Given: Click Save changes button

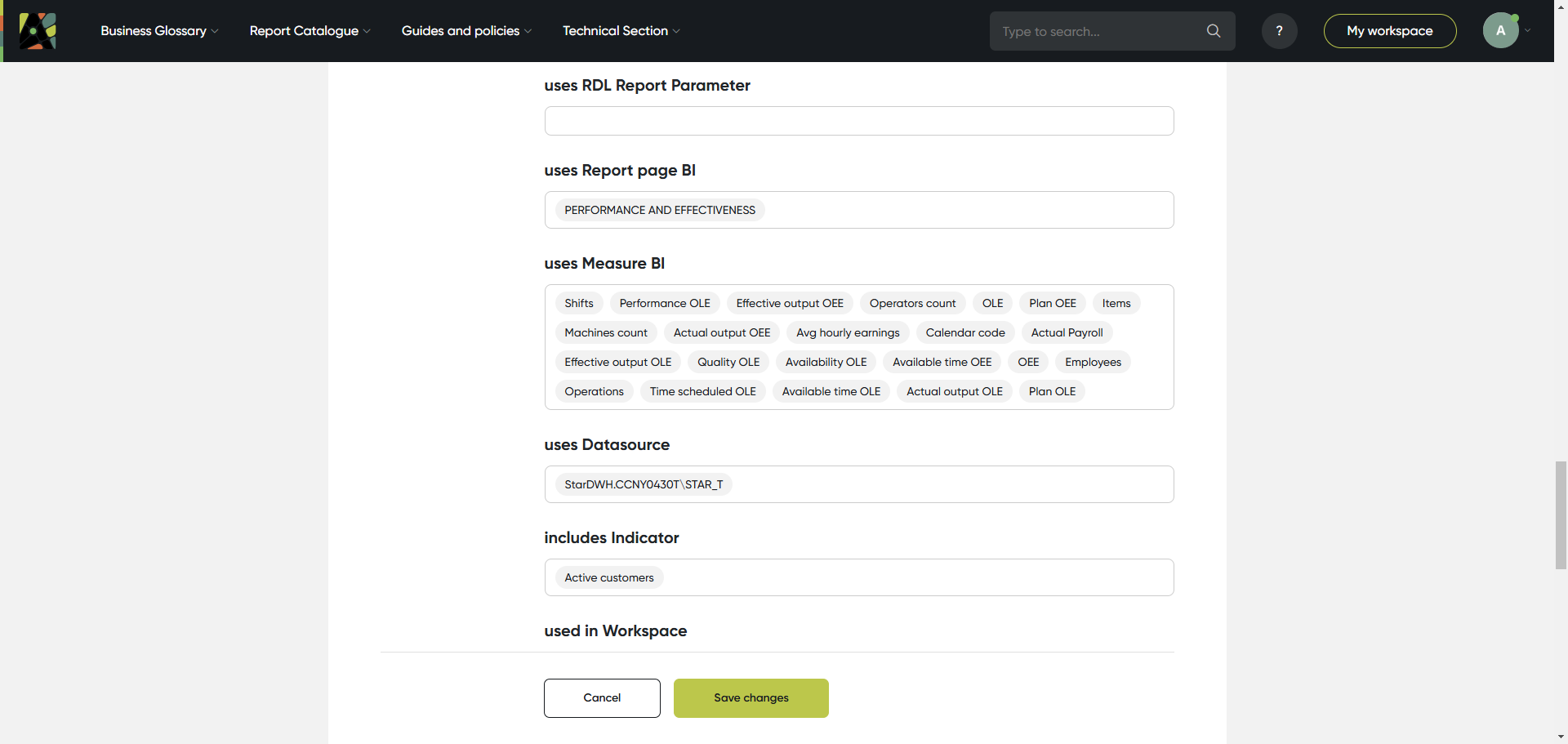Looking at the screenshot, I should 751,698.
